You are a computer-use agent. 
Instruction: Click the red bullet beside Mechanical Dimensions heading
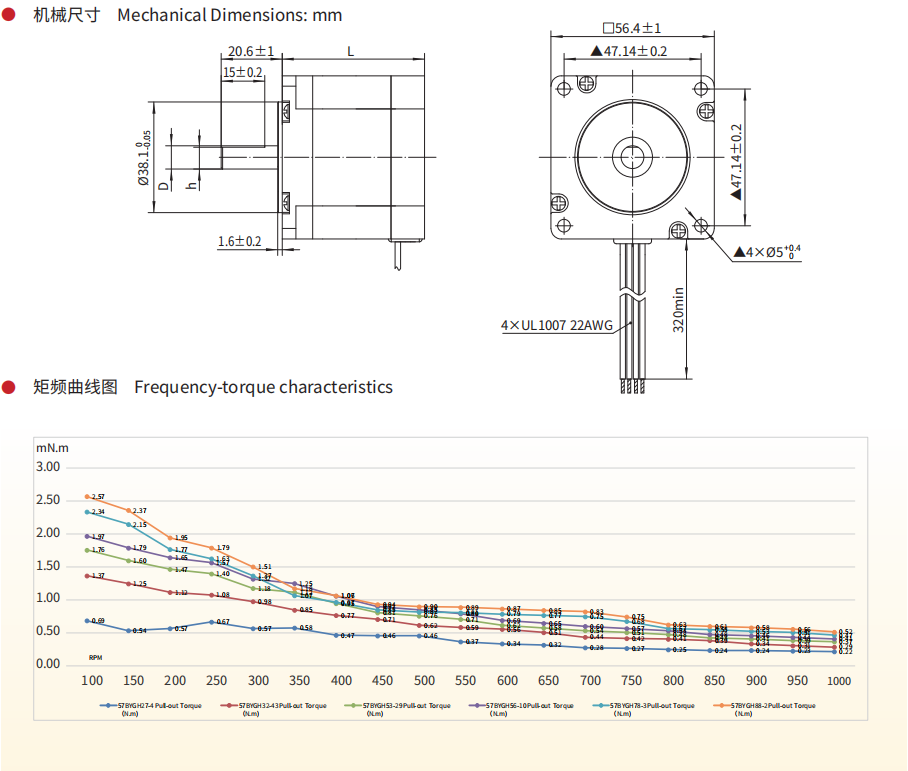click(x=8, y=14)
